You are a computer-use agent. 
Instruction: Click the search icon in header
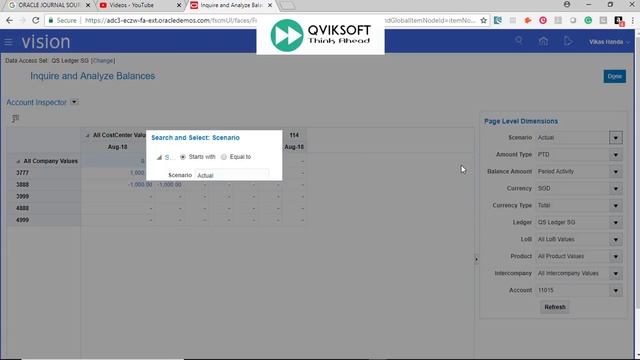coord(519,40)
